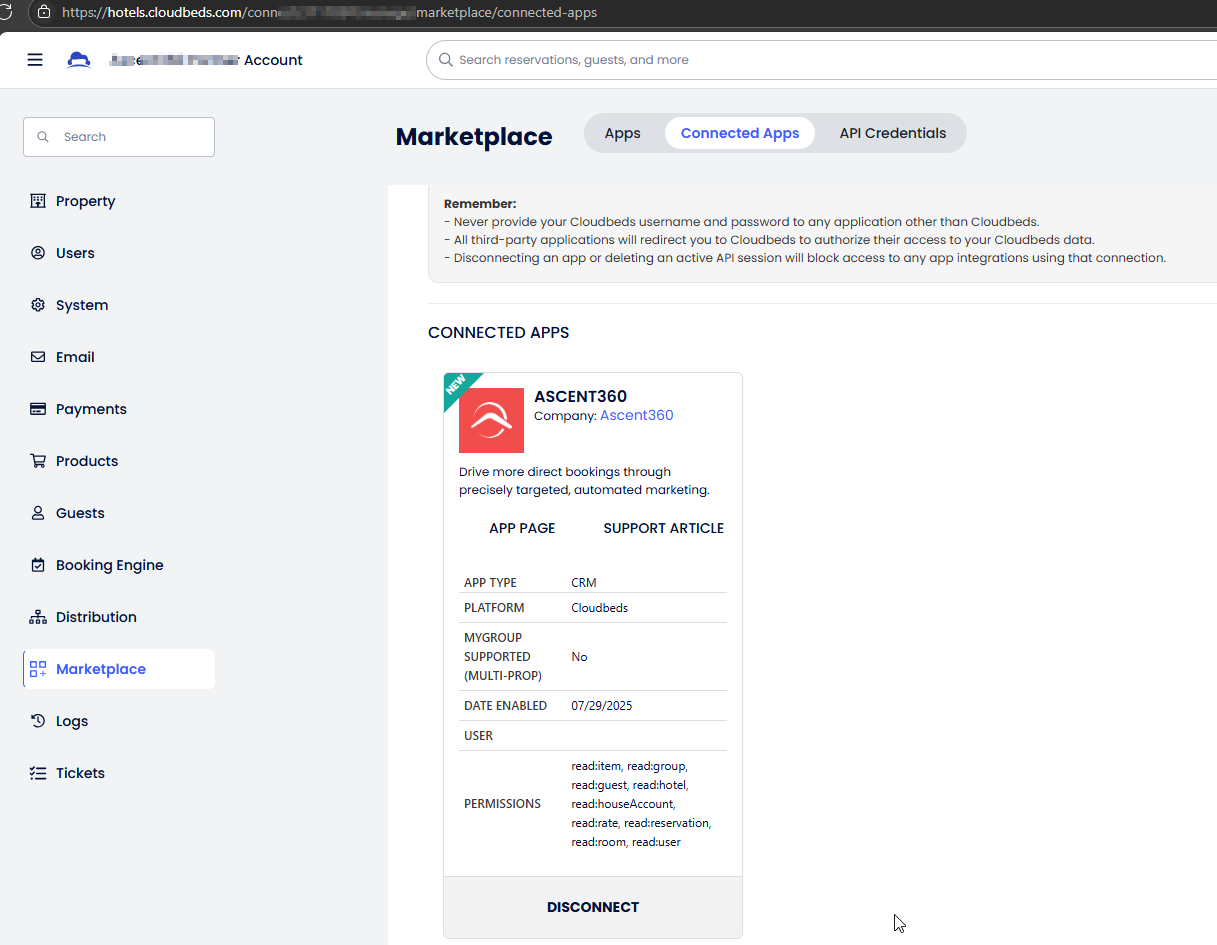Image resolution: width=1217 pixels, height=945 pixels.
Task: Select the Connected Apps tab
Action: (x=740, y=133)
